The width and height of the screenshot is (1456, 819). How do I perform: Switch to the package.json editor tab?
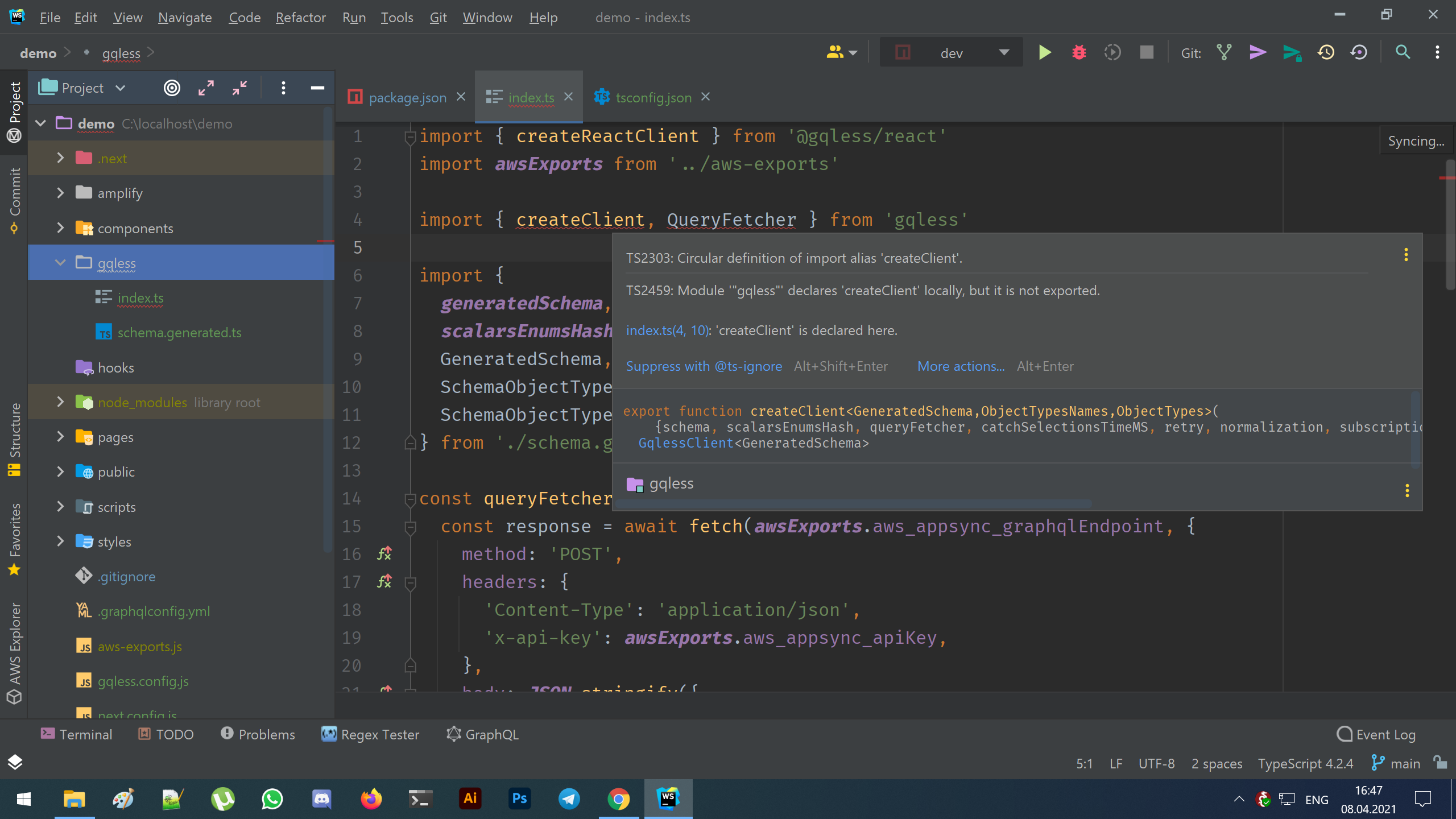tap(407, 97)
